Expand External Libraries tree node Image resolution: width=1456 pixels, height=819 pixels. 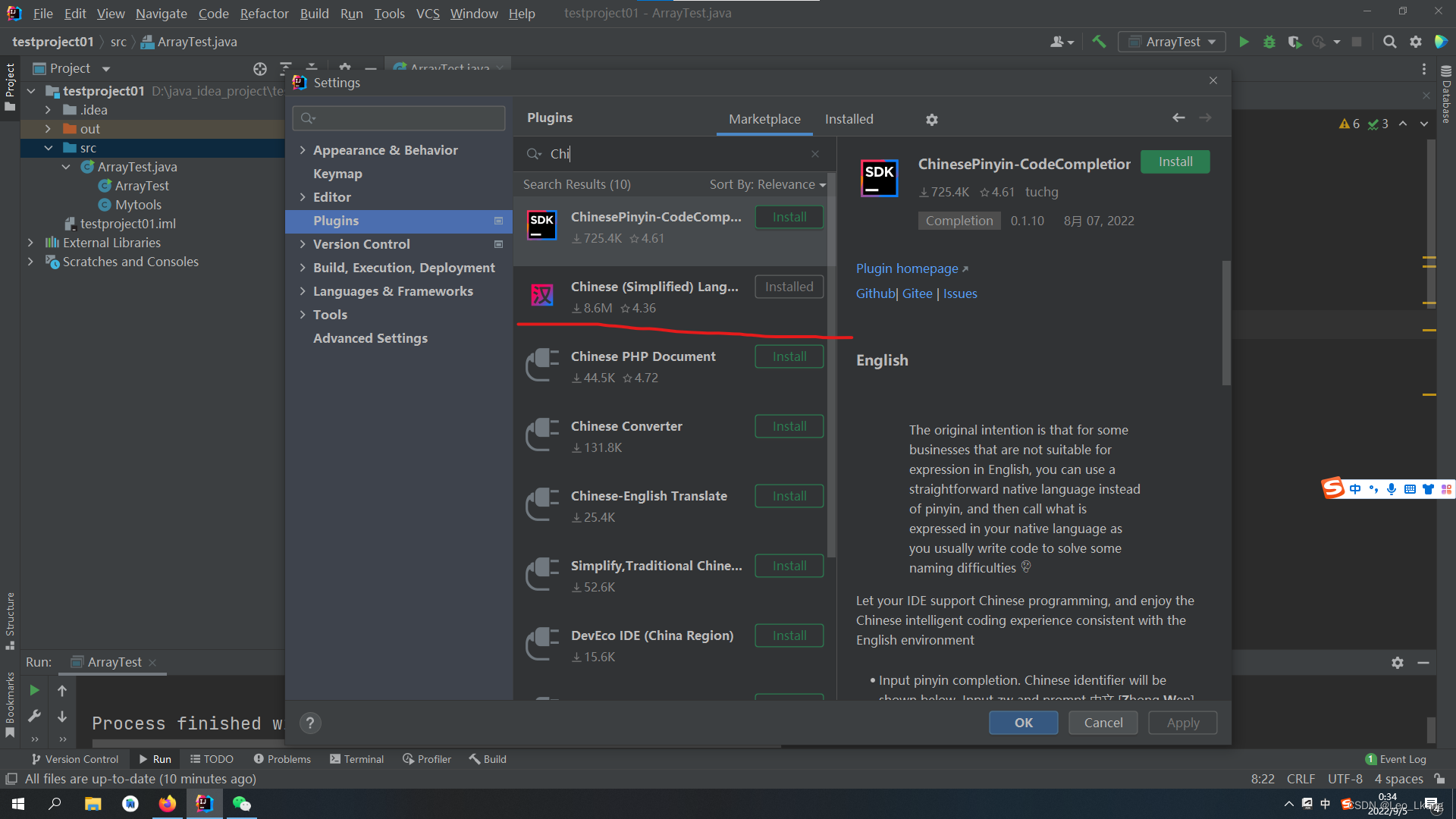point(30,243)
